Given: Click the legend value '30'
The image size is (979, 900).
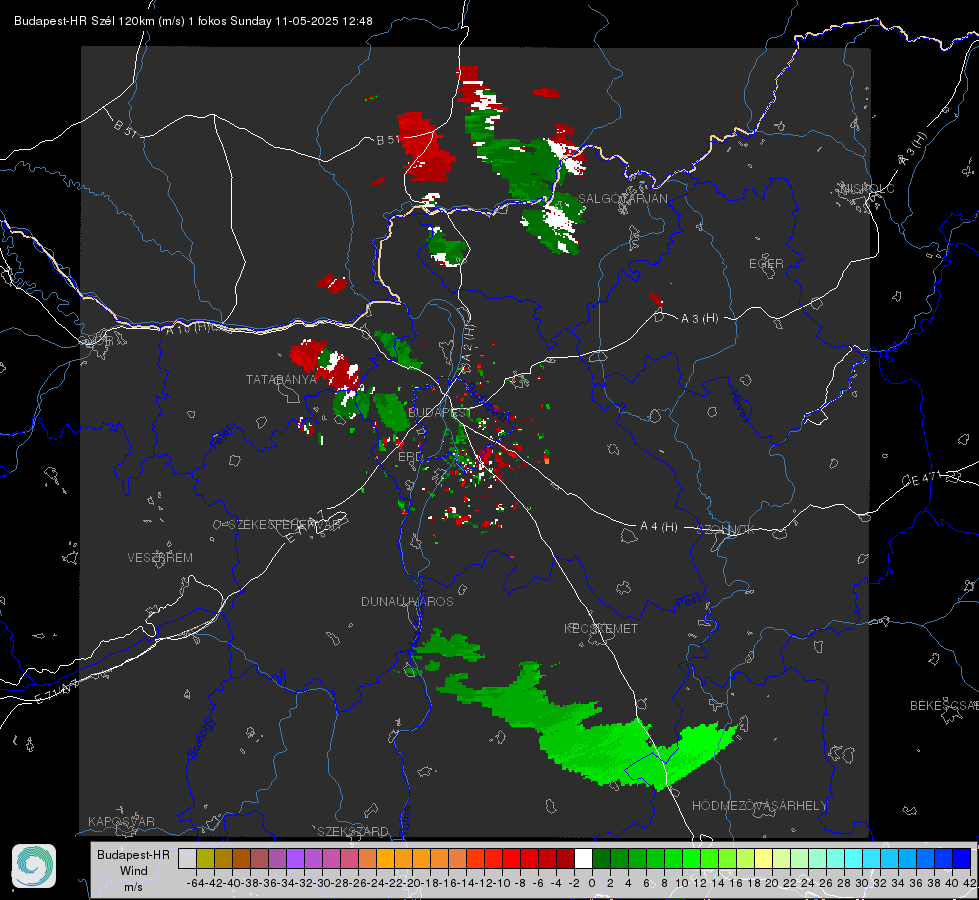Looking at the screenshot, I should (x=862, y=883).
